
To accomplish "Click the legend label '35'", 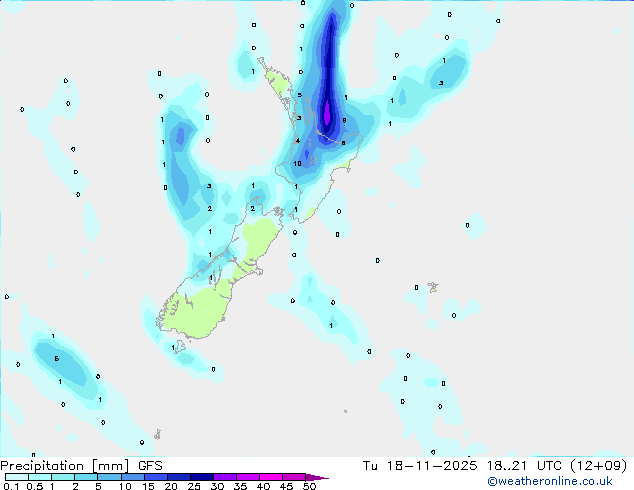I will [241, 486].
